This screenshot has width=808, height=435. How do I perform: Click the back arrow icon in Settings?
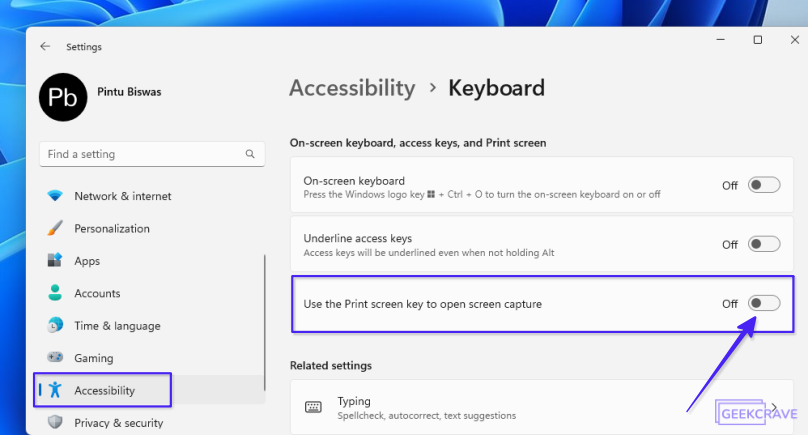click(45, 46)
